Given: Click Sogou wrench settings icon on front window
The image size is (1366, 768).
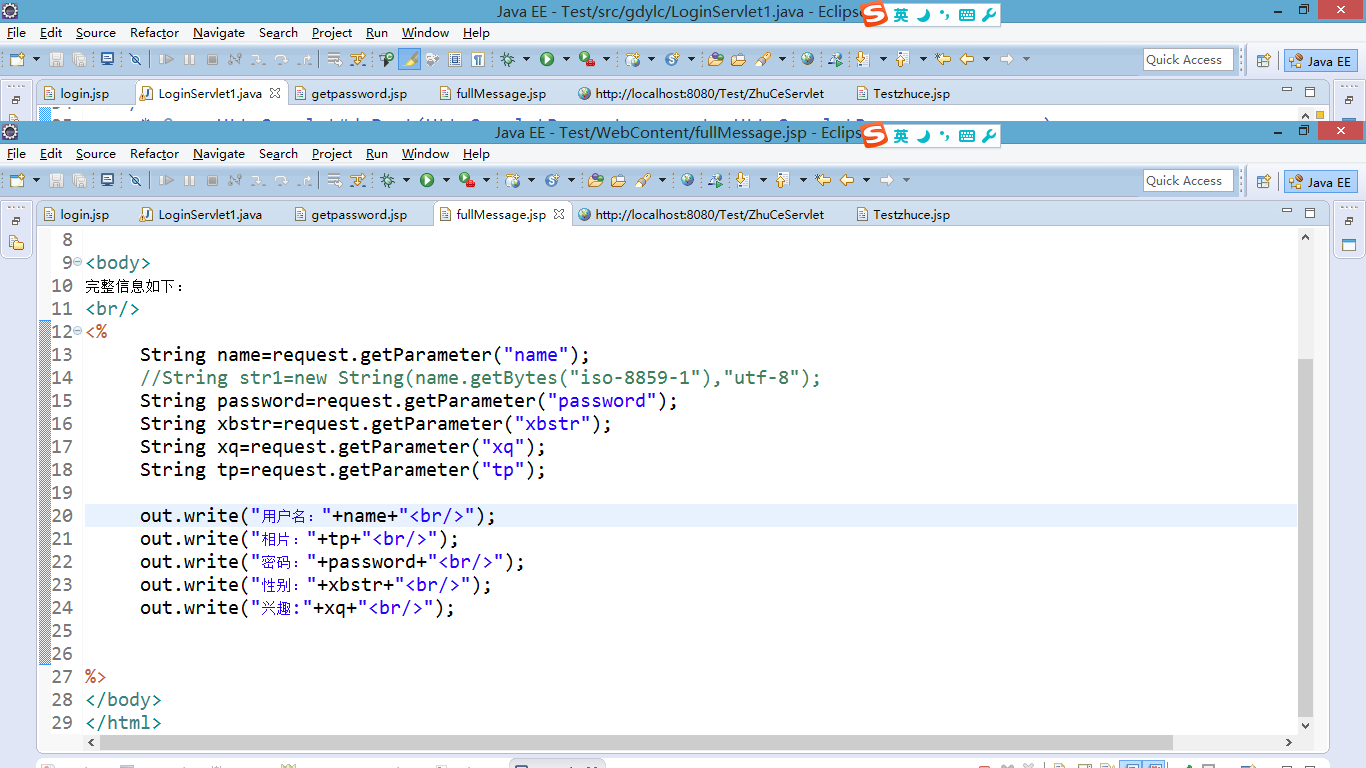Looking at the screenshot, I should [989, 135].
